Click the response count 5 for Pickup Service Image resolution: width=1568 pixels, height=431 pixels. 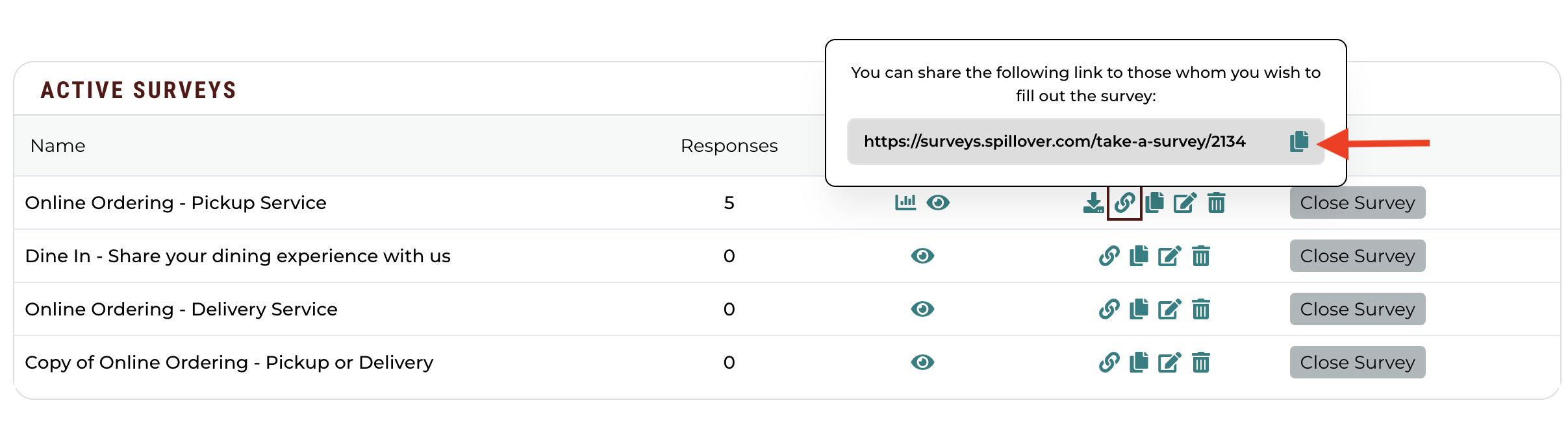[x=729, y=203]
